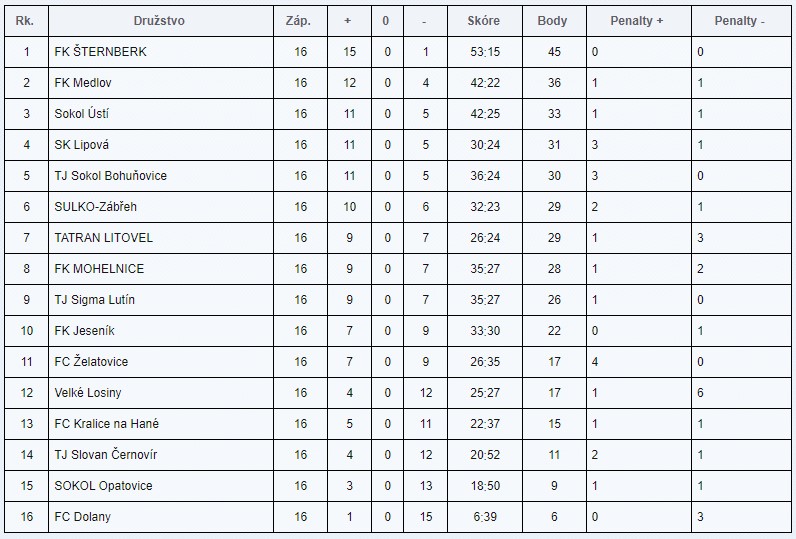Screen dimensions: 796x539
Task: Click FK MOHELNICE team name
Action: pos(99,269)
